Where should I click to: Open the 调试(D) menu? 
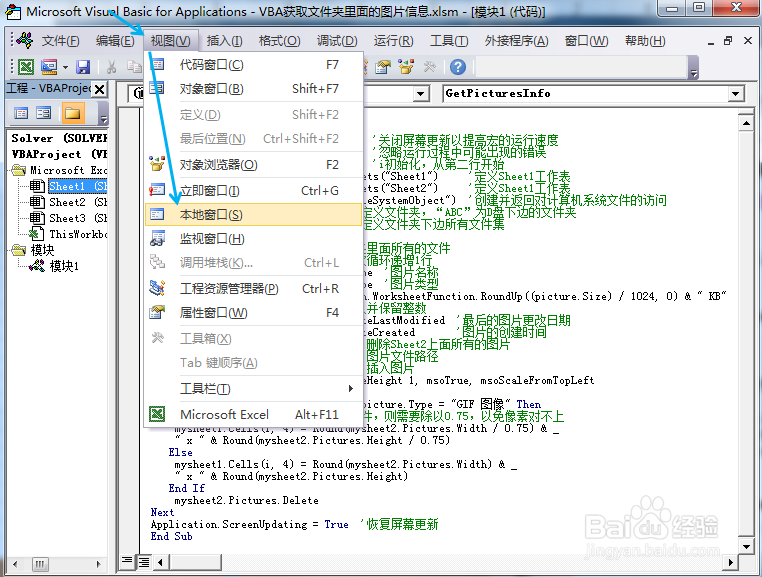(x=337, y=41)
